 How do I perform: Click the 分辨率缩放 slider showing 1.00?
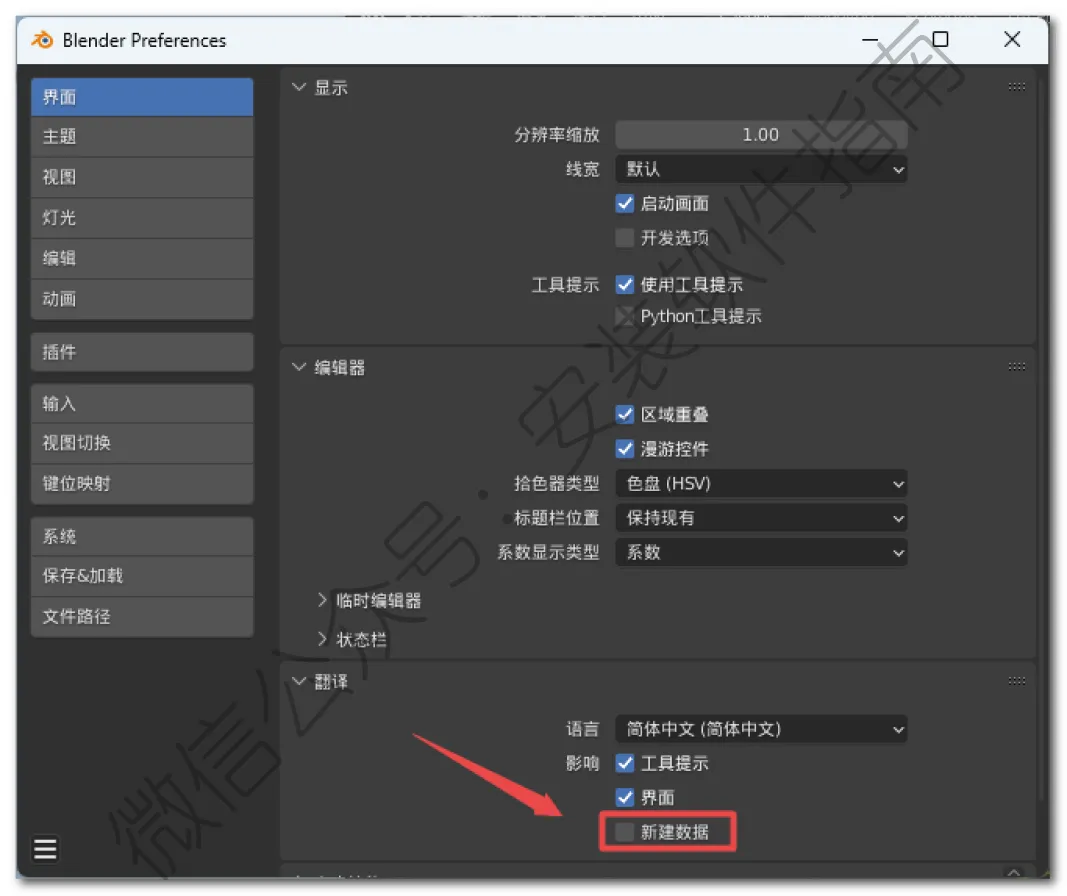761,135
